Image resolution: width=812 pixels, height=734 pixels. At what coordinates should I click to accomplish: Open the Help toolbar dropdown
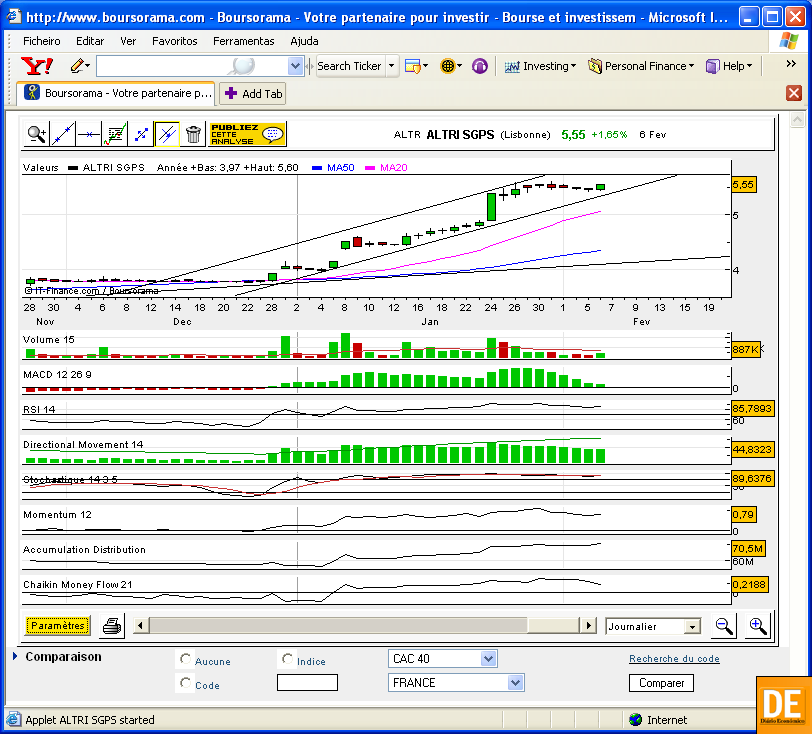coord(729,66)
